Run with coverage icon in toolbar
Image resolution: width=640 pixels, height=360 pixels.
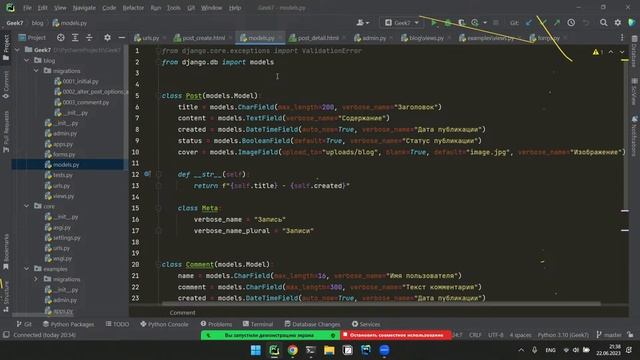(461, 23)
